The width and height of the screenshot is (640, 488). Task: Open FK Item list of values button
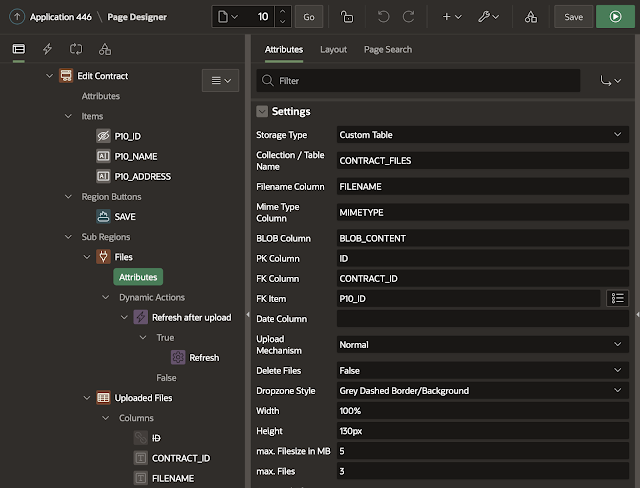[x=617, y=298]
